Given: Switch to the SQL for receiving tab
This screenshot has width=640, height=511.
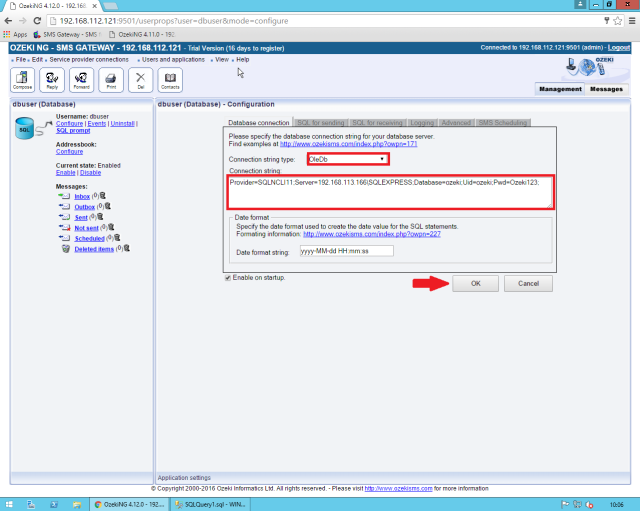Looking at the screenshot, I should click(x=377, y=122).
